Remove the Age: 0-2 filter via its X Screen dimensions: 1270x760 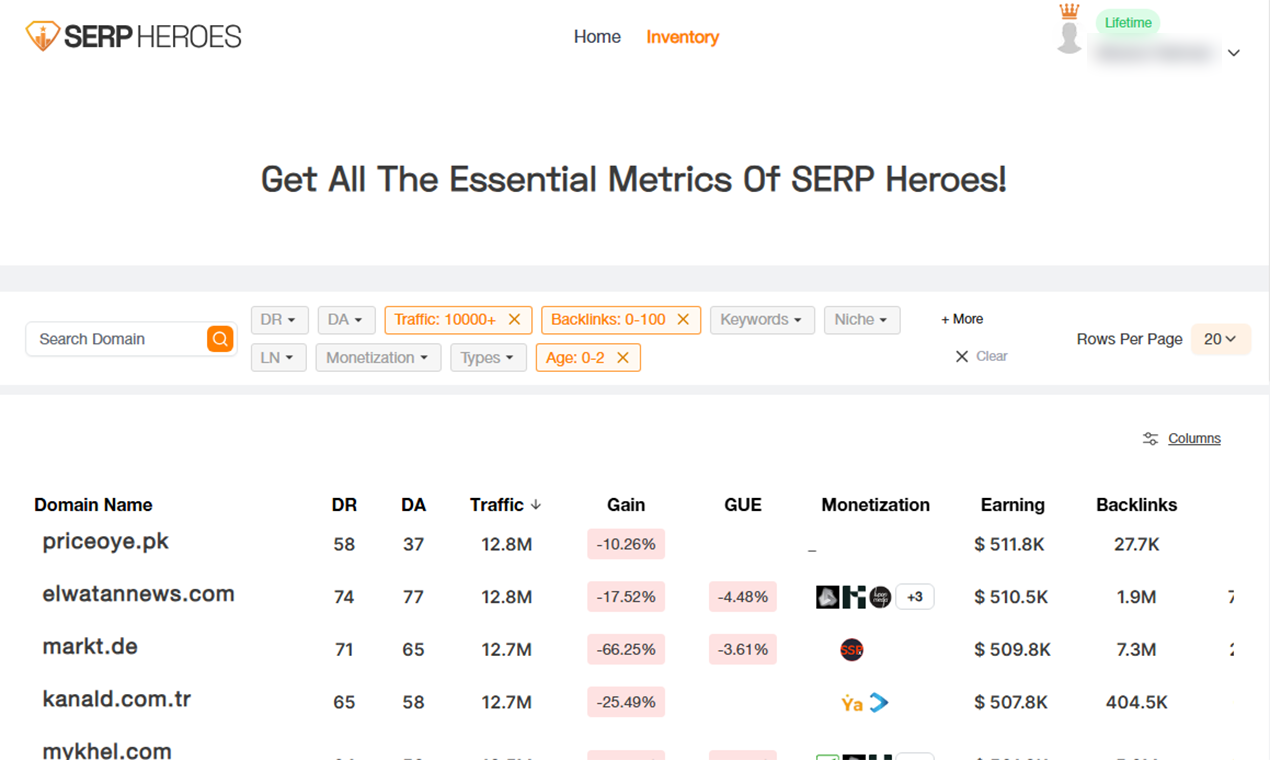point(623,358)
